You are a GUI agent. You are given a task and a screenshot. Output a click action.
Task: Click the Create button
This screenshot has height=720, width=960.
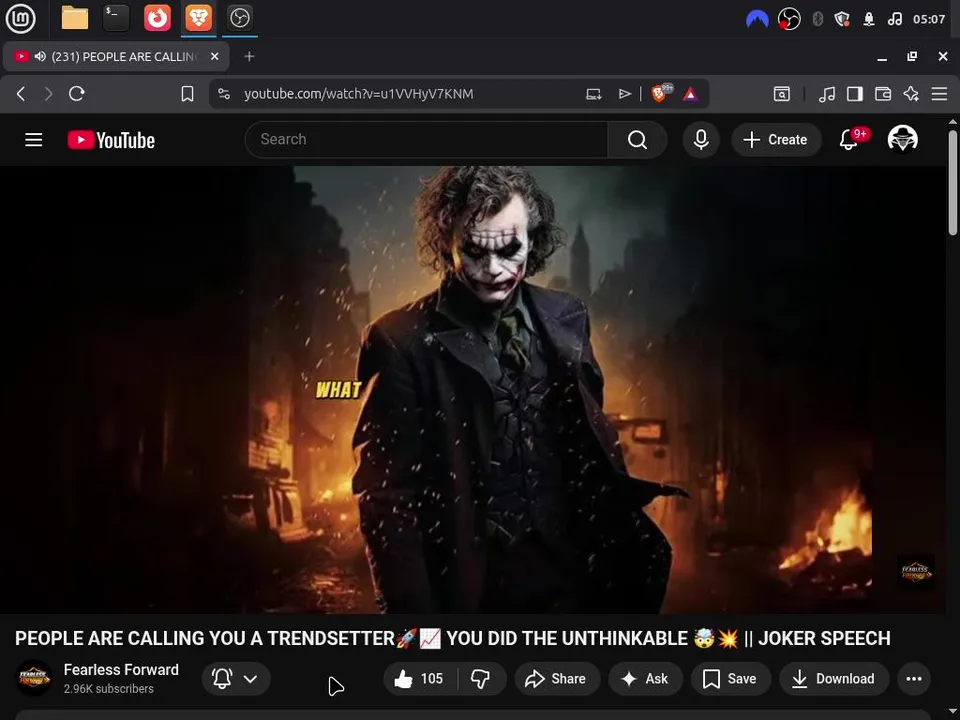(776, 140)
